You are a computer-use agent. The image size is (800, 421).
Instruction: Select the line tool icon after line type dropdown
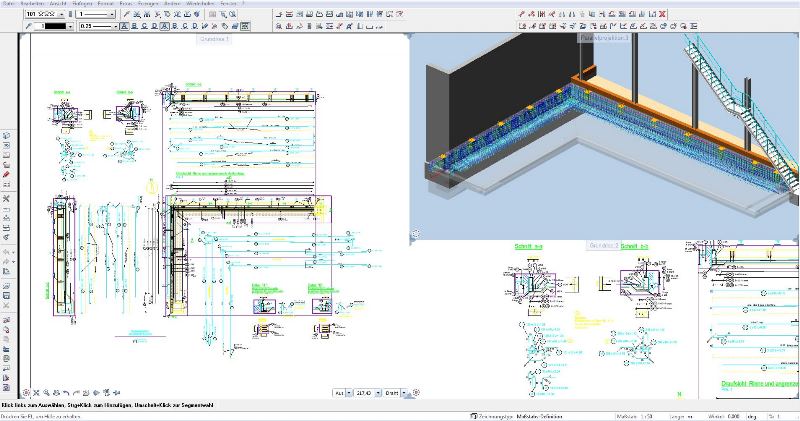(127, 14)
